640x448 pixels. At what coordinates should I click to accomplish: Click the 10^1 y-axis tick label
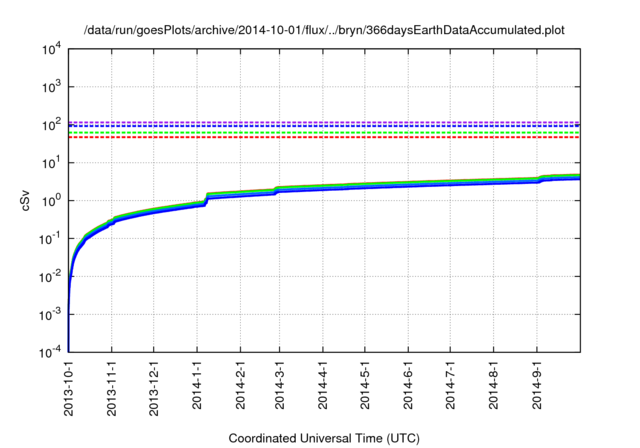[x=51, y=162]
